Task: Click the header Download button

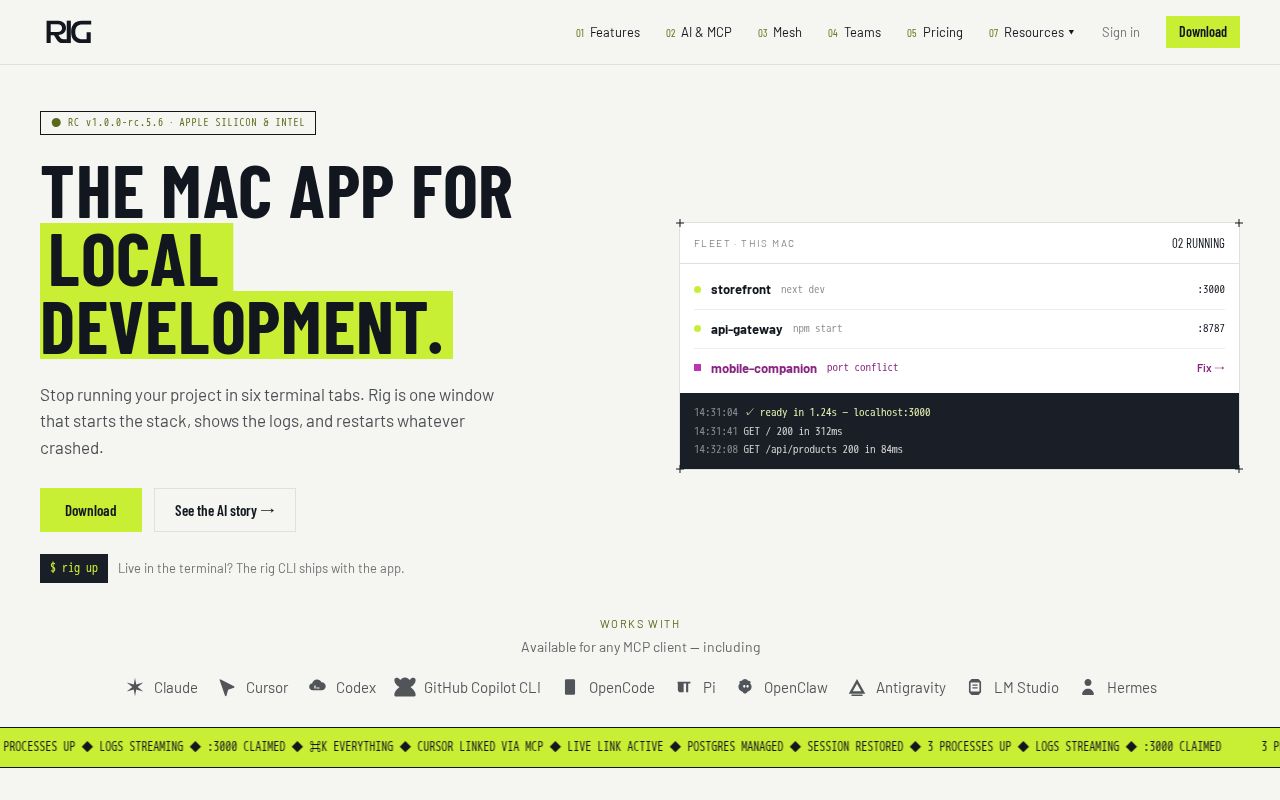Action: pyautogui.click(x=1203, y=32)
